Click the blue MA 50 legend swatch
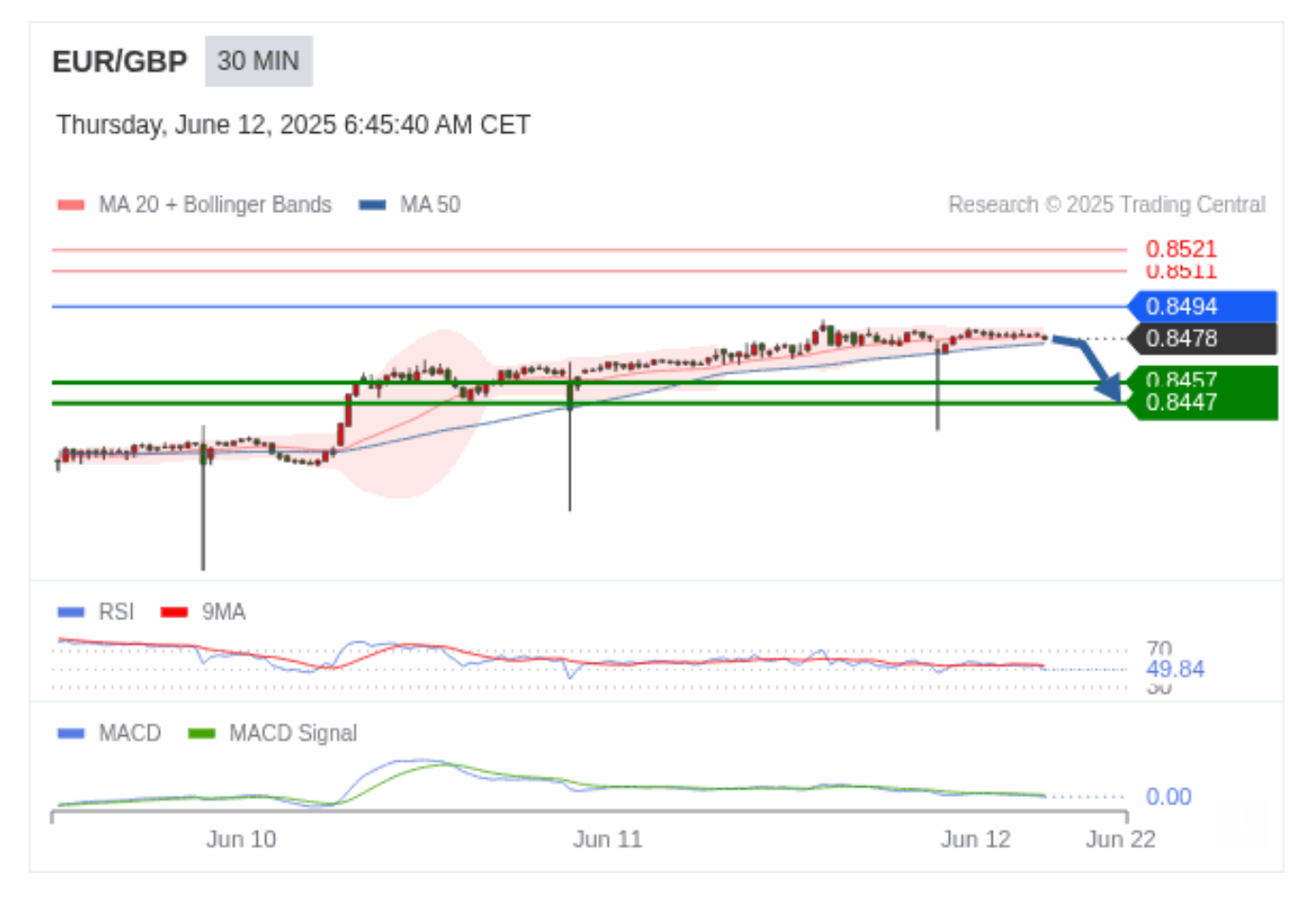The height and width of the screenshot is (909, 1316). (x=373, y=204)
